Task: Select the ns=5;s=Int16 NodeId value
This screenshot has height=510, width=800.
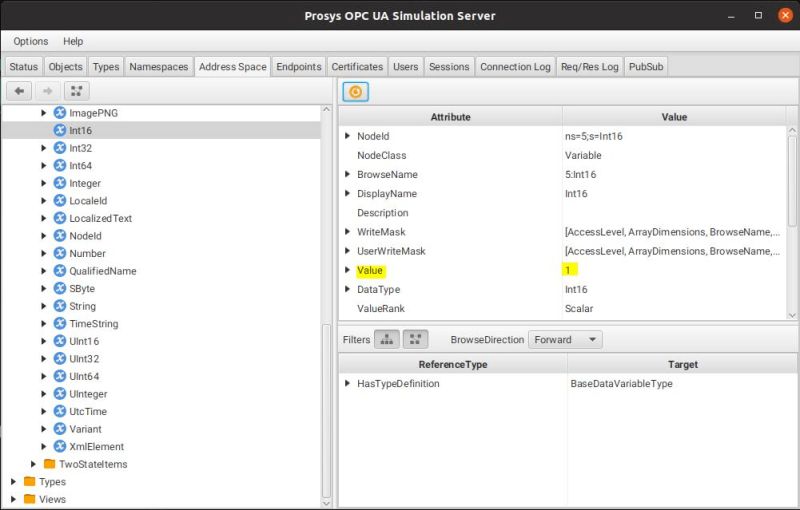Action: coord(593,136)
